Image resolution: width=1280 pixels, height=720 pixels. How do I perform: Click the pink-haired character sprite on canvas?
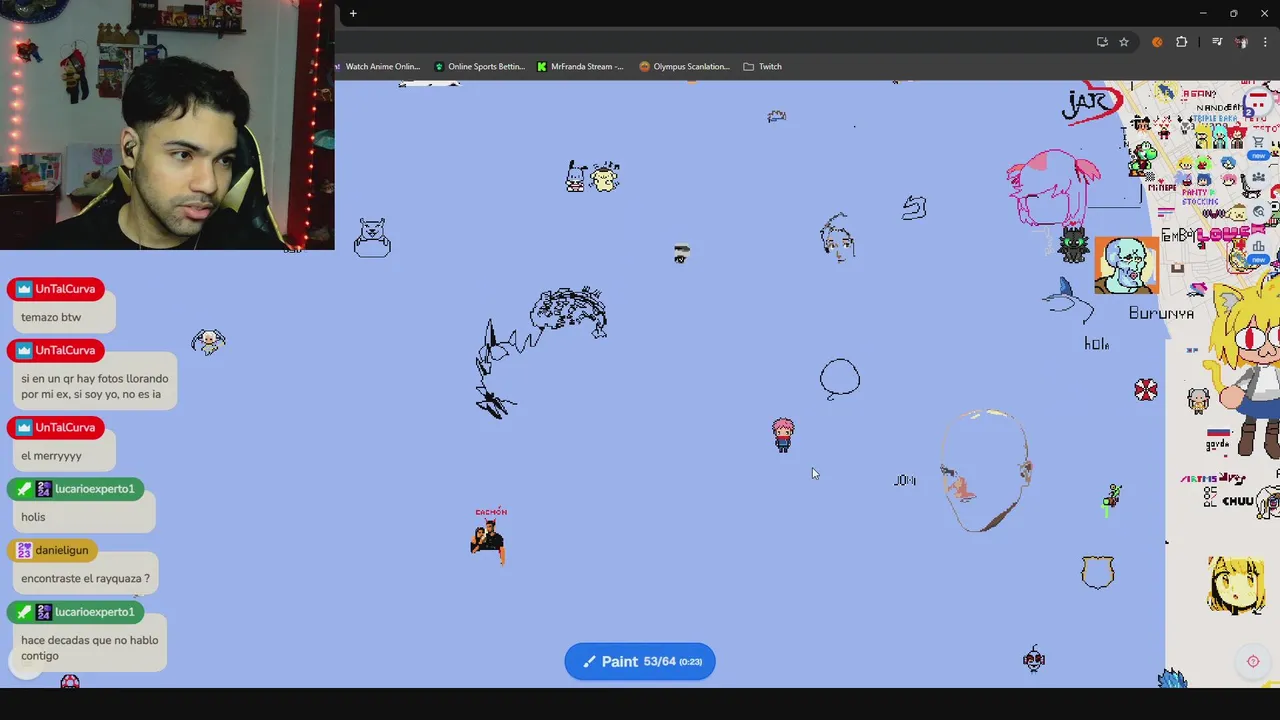click(x=783, y=435)
